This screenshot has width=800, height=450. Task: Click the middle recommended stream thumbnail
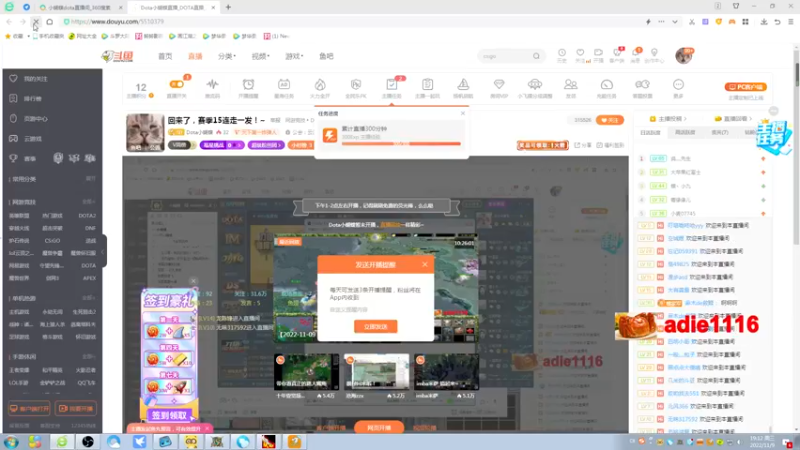click(377, 372)
